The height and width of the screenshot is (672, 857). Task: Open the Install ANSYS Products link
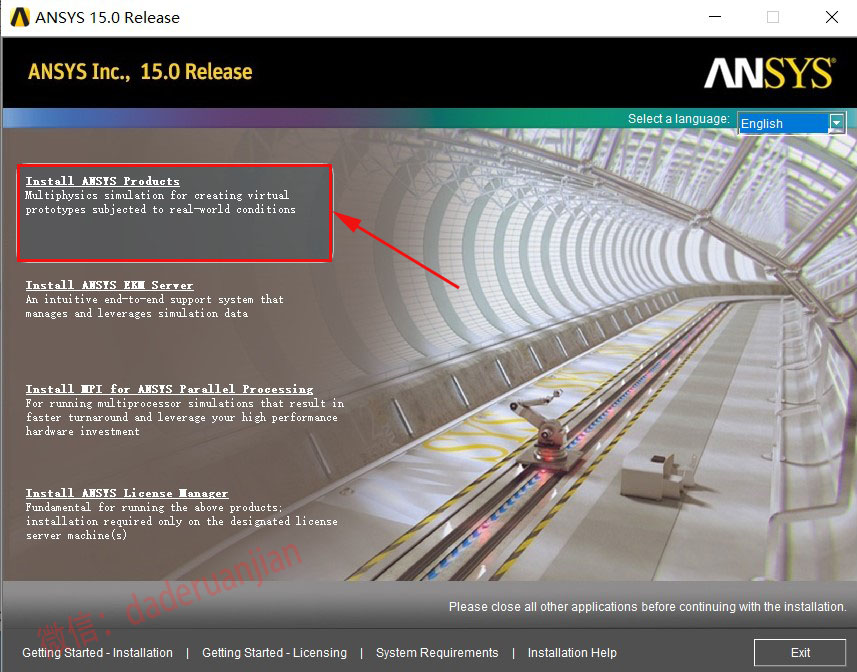102,181
